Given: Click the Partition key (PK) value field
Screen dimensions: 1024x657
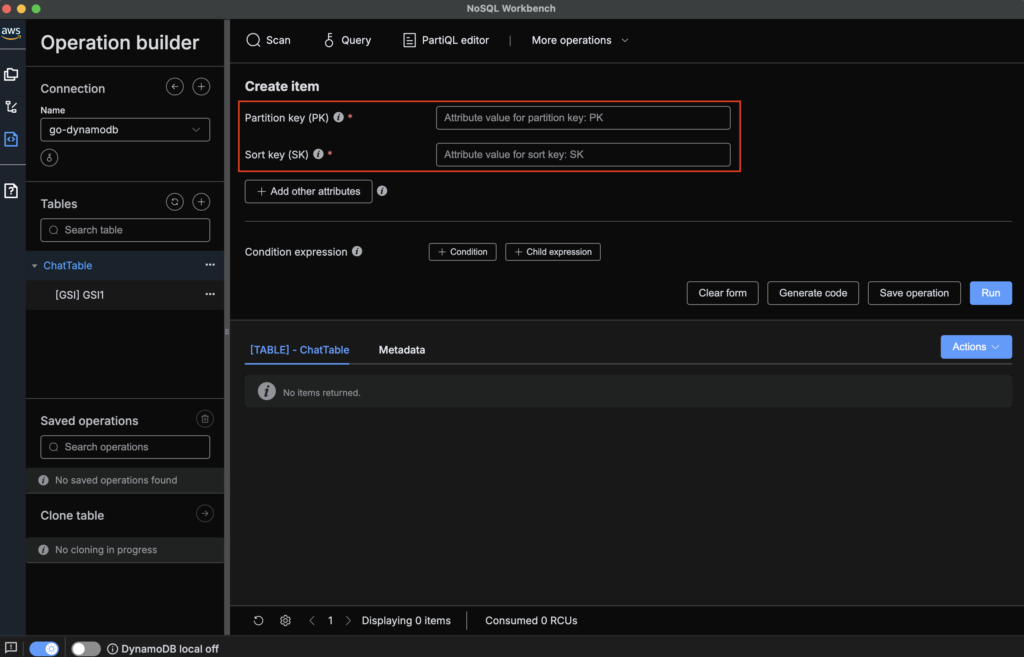Looking at the screenshot, I should tap(582, 118).
